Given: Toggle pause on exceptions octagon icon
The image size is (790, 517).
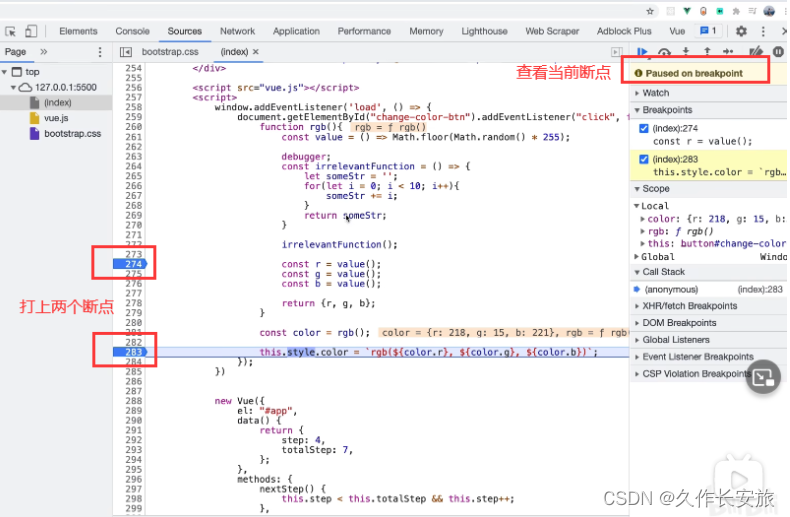Looking at the screenshot, I should 778,52.
